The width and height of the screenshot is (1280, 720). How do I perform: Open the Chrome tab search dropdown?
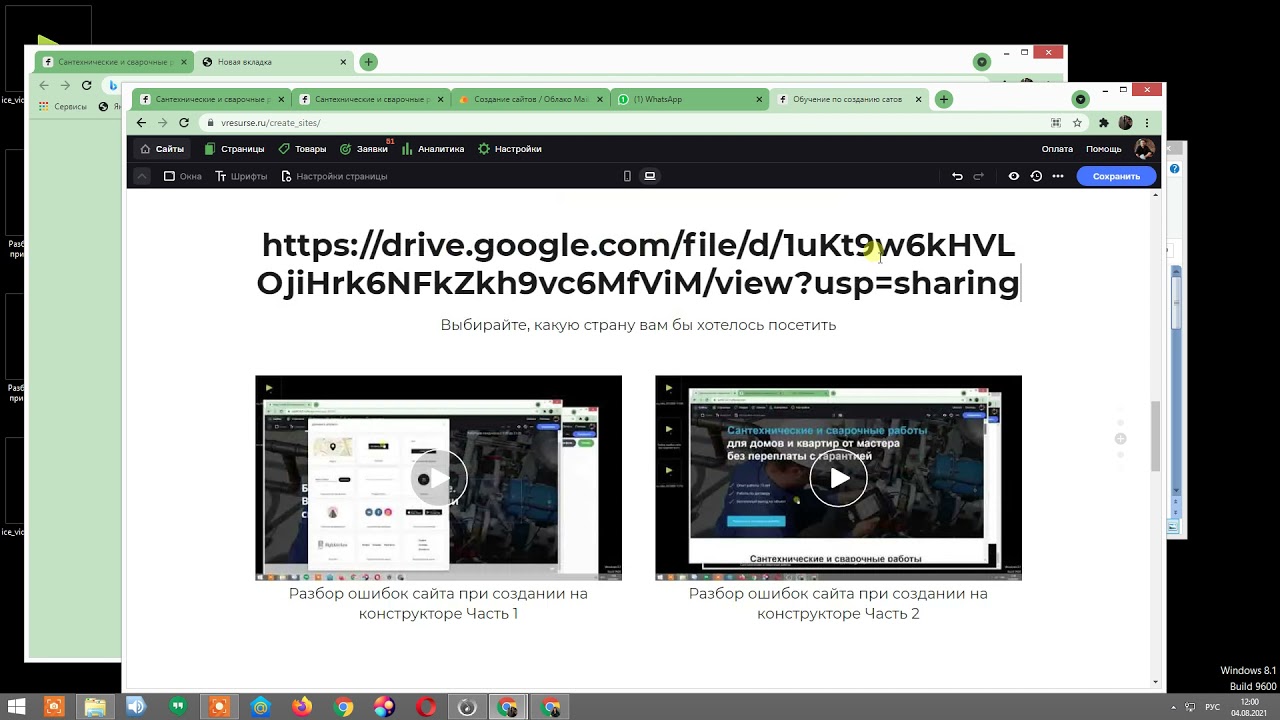(1080, 99)
